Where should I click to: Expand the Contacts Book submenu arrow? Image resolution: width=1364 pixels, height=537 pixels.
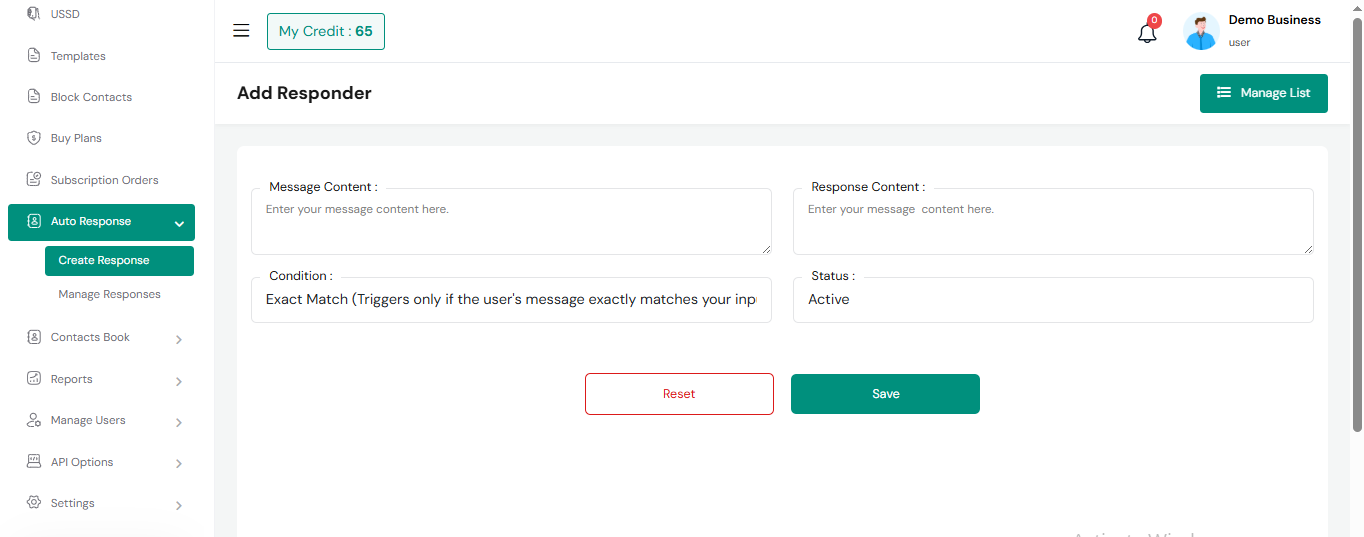pos(179,340)
